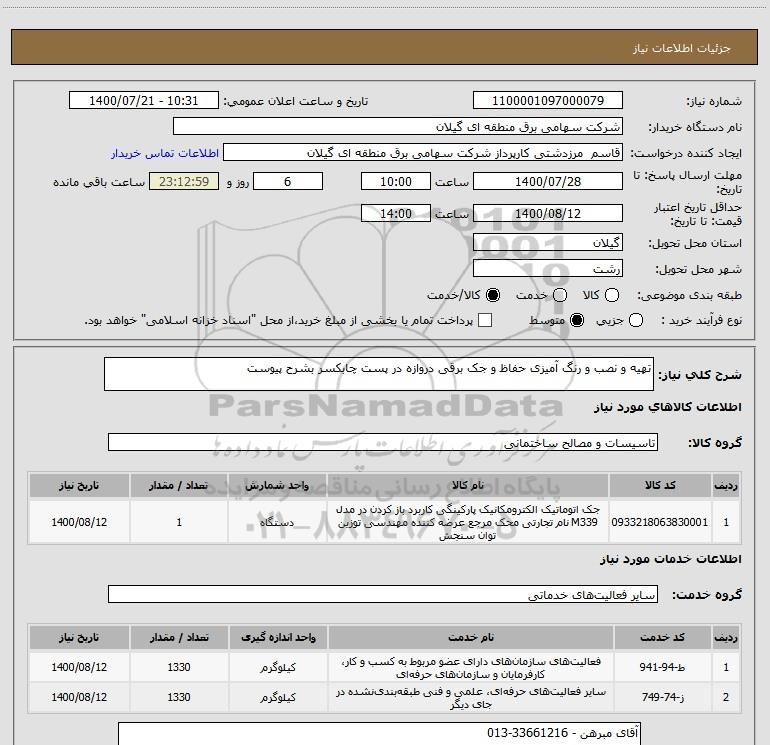This screenshot has width=770, height=745.
Task: Click the اطلاعات کالاهای مورد نیاز heading
Action: click(667, 407)
